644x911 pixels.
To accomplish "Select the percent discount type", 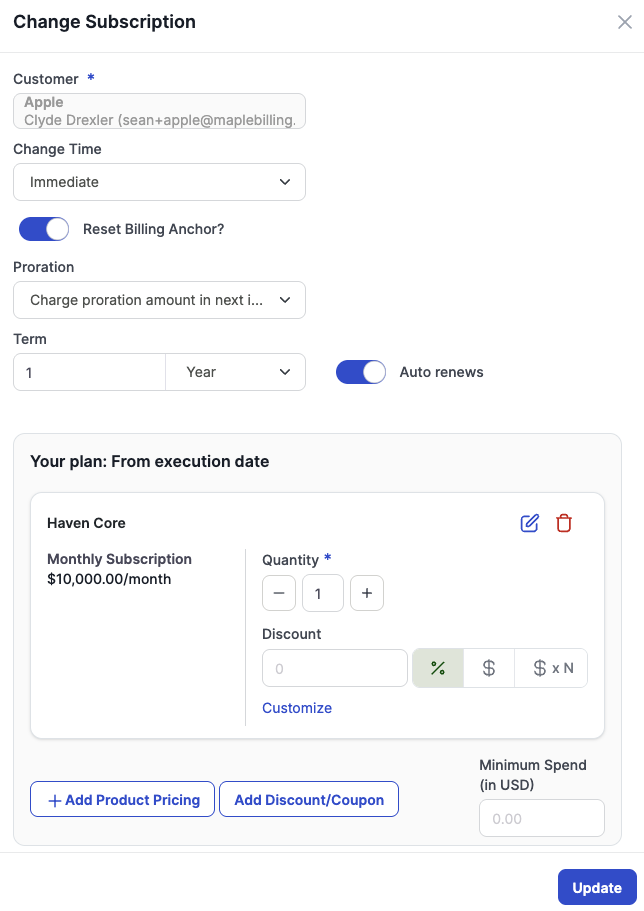I will click(x=438, y=669).
